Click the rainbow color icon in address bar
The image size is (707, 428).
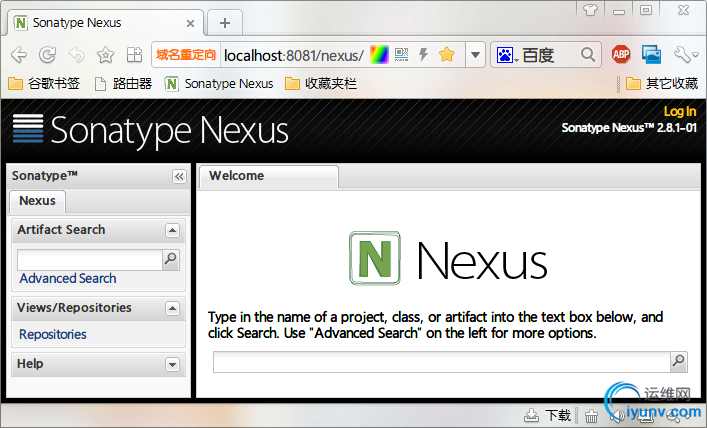point(379,55)
